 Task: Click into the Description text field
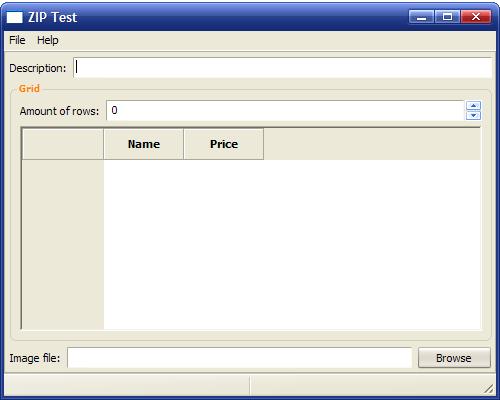coord(283,68)
